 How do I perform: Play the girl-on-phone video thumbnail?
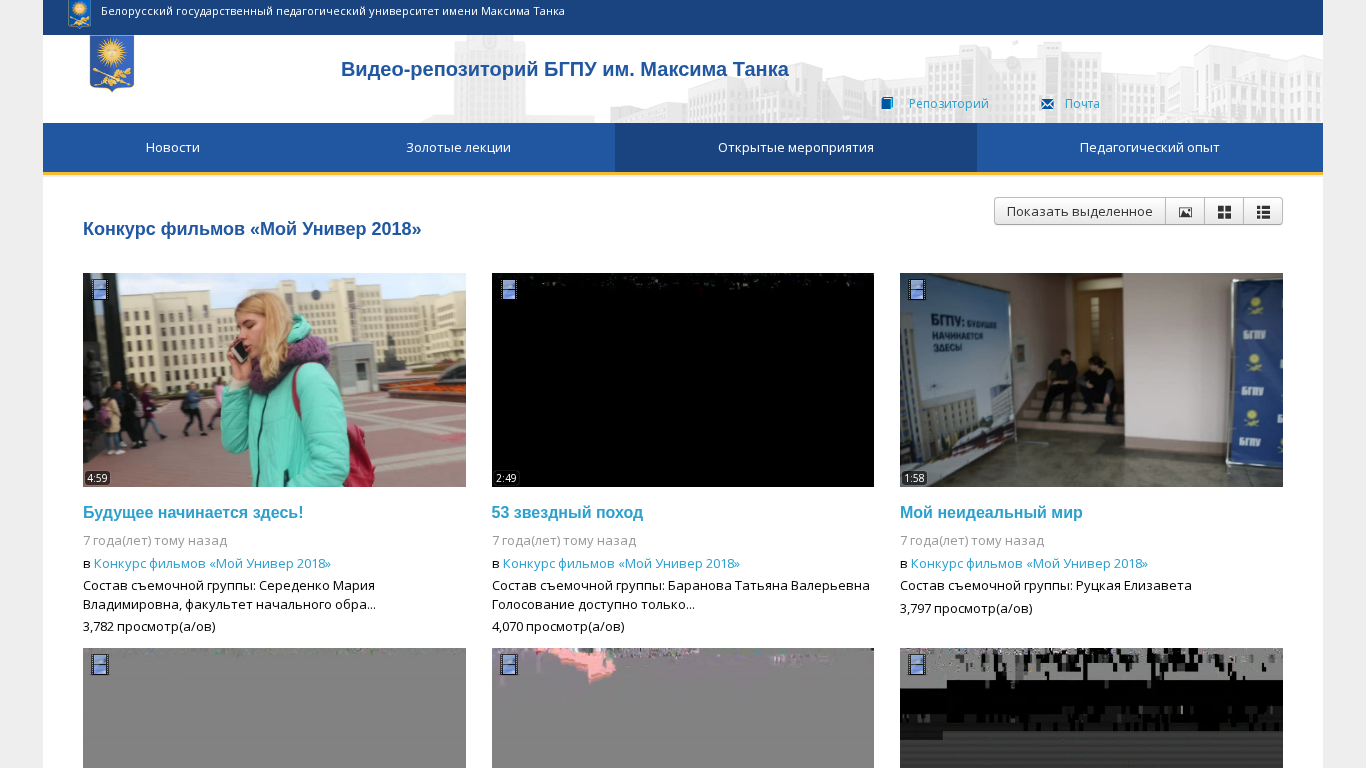(x=274, y=380)
